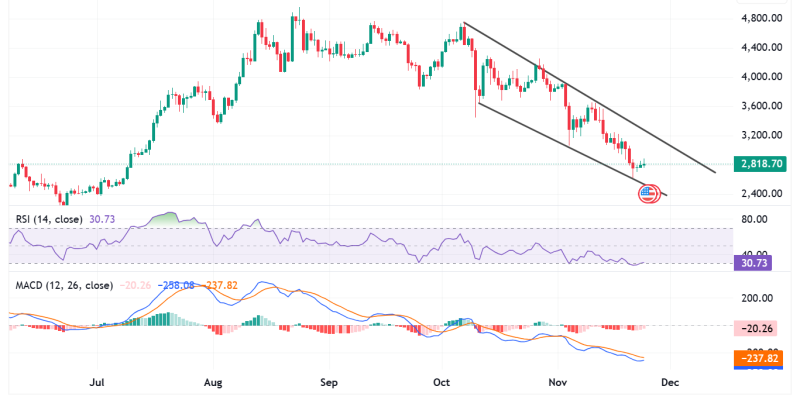Click the 3,600.00 price scale label
This screenshot has width=800, height=400.
758,106
